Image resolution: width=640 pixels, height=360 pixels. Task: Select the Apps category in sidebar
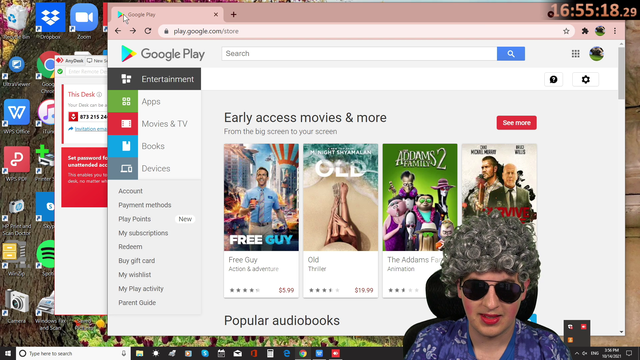(154, 101)
